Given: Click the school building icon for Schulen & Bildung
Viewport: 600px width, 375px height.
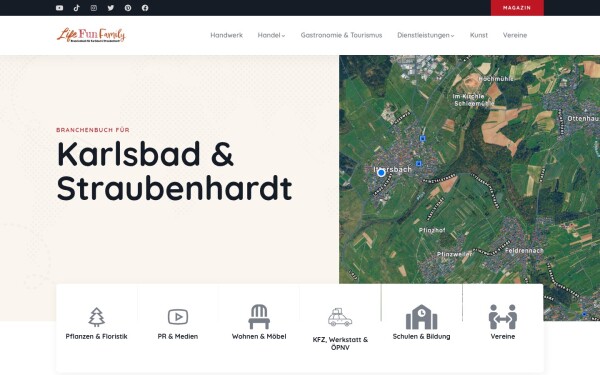Looking at the screenshot, I should (x=421, y=317).
